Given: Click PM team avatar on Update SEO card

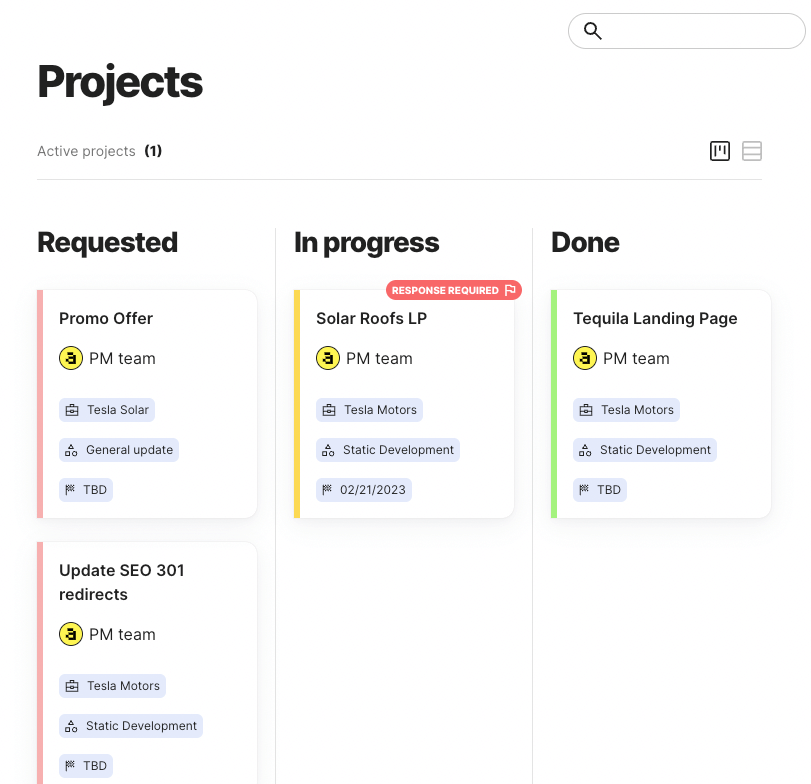Looking at the screenshot, I should click(x=71, y=634).
